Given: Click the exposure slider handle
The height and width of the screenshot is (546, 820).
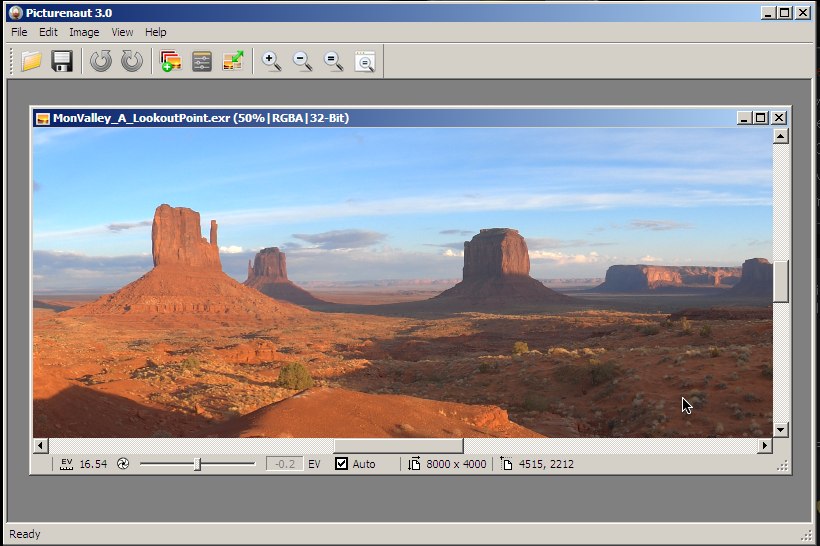Looking at the screenshot, I should tap(198, 464).
